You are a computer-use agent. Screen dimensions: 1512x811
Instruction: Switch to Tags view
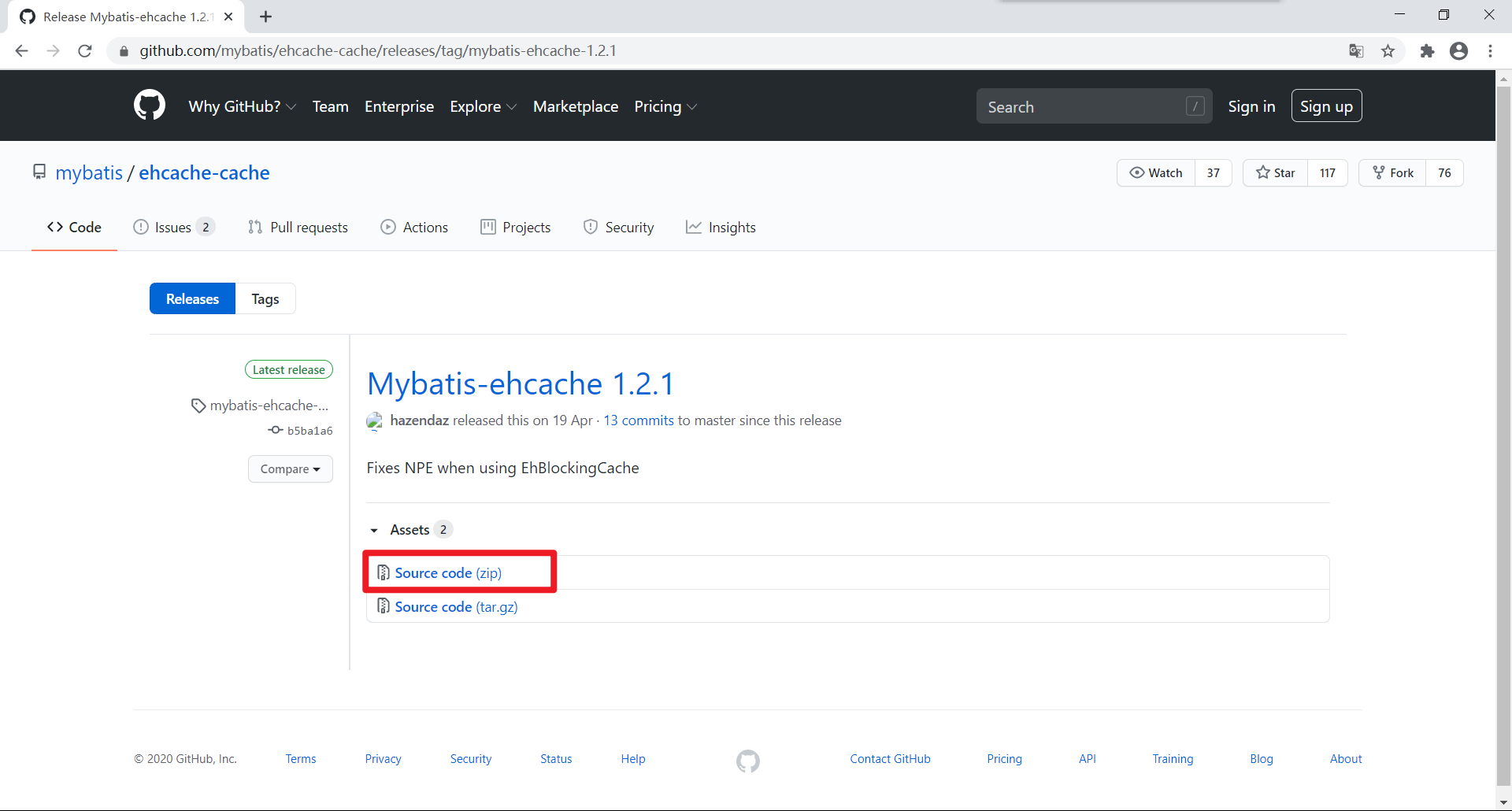point(265,298)
